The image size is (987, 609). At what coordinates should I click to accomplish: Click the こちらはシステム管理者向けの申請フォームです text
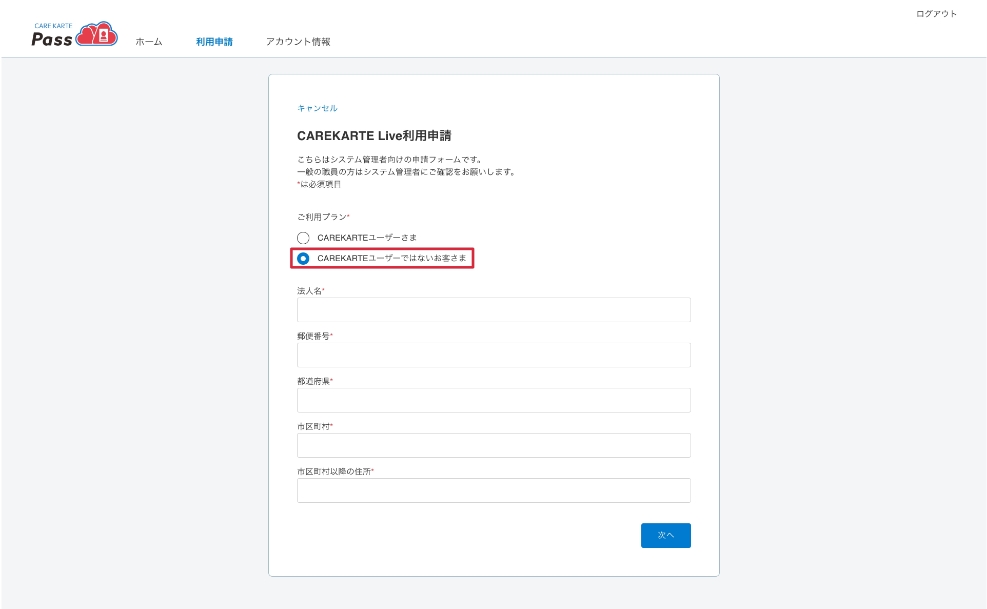tap(389, 159)
